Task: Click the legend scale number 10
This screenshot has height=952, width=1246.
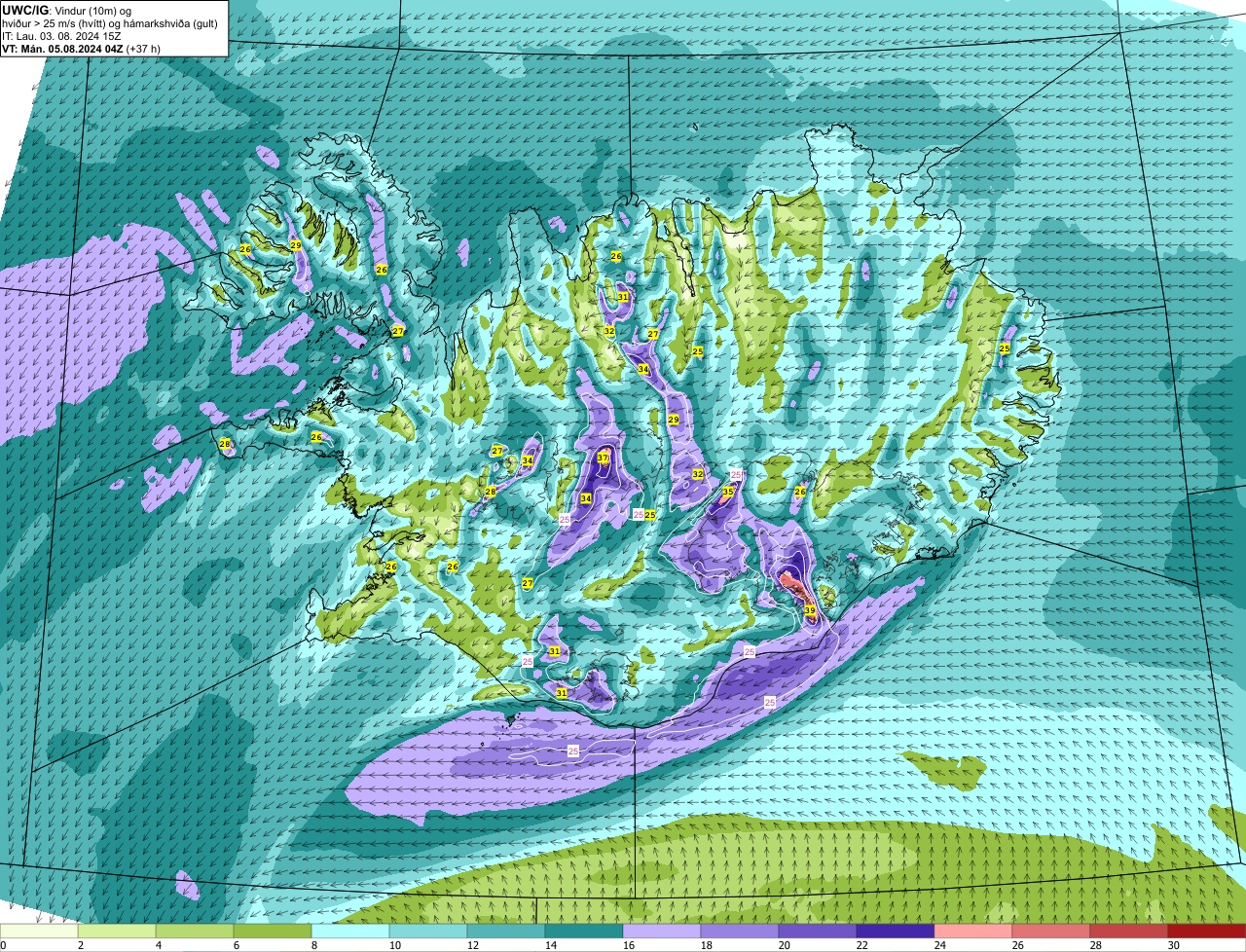Action: coord(394,945)
